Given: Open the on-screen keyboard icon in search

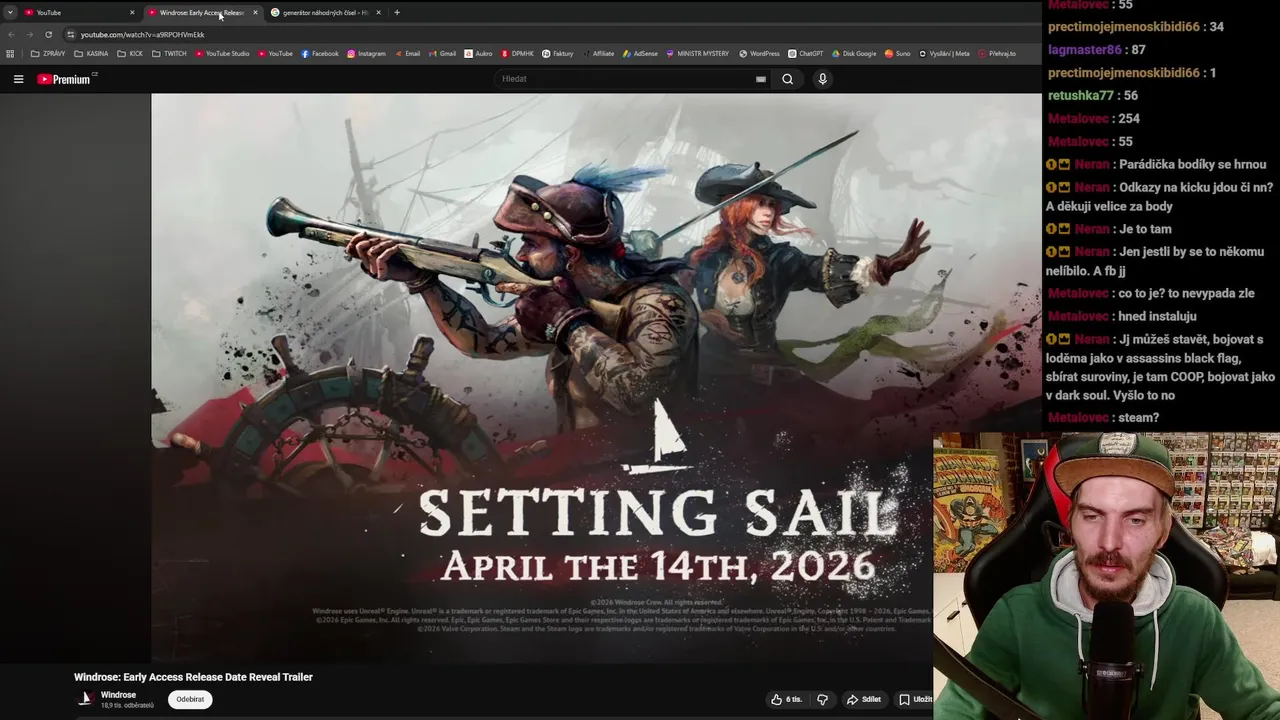Looking at the screenshot, I should pos(761,79).
